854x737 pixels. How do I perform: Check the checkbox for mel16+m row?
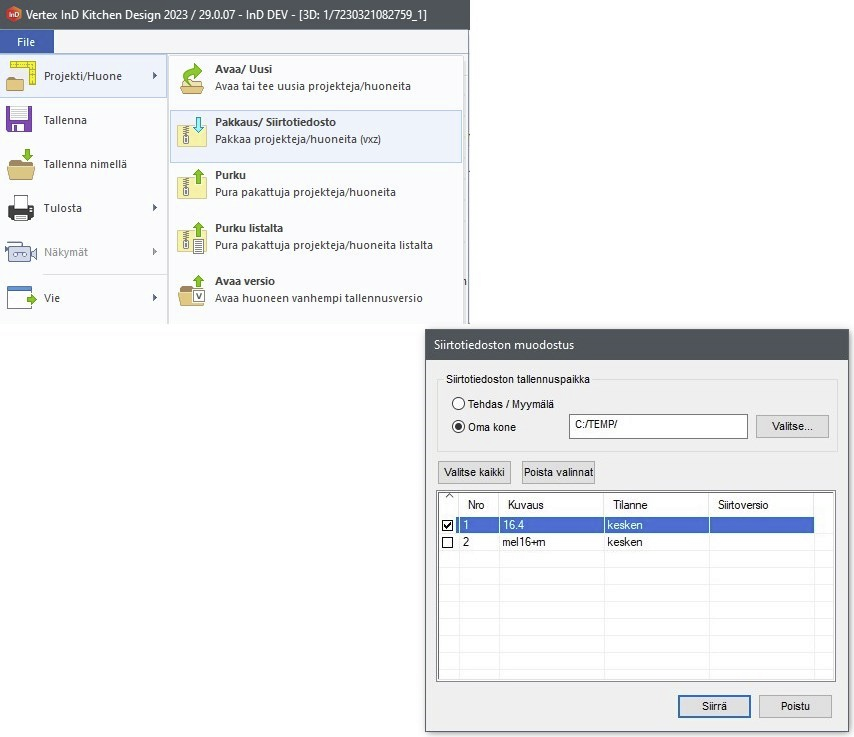coord(447,543)
